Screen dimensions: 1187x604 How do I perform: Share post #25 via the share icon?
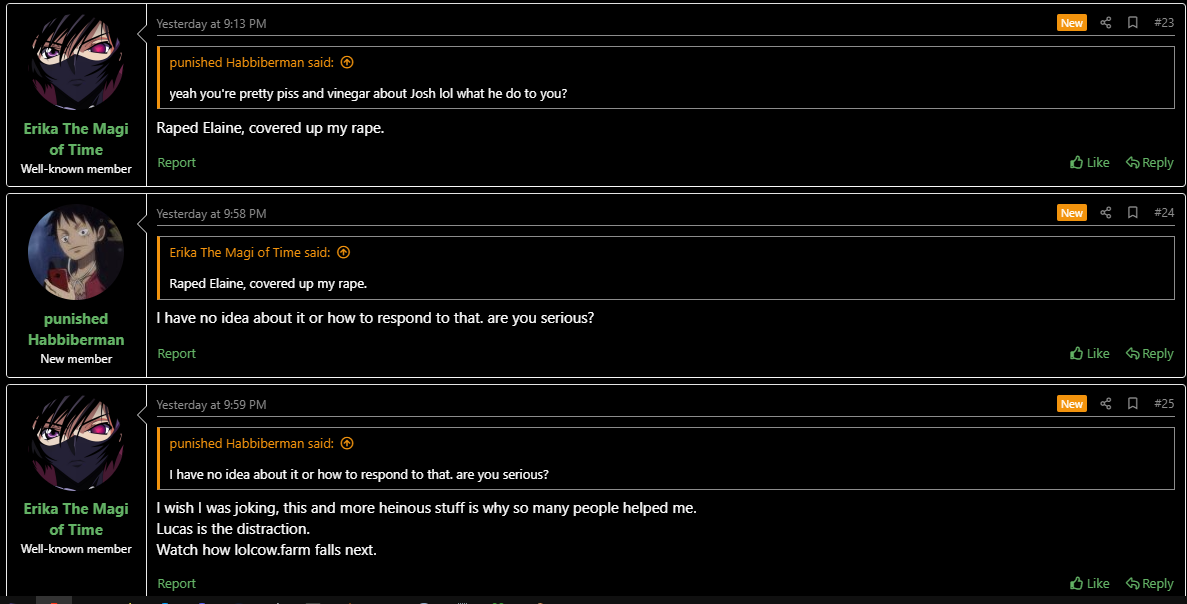coord(1105,403)
